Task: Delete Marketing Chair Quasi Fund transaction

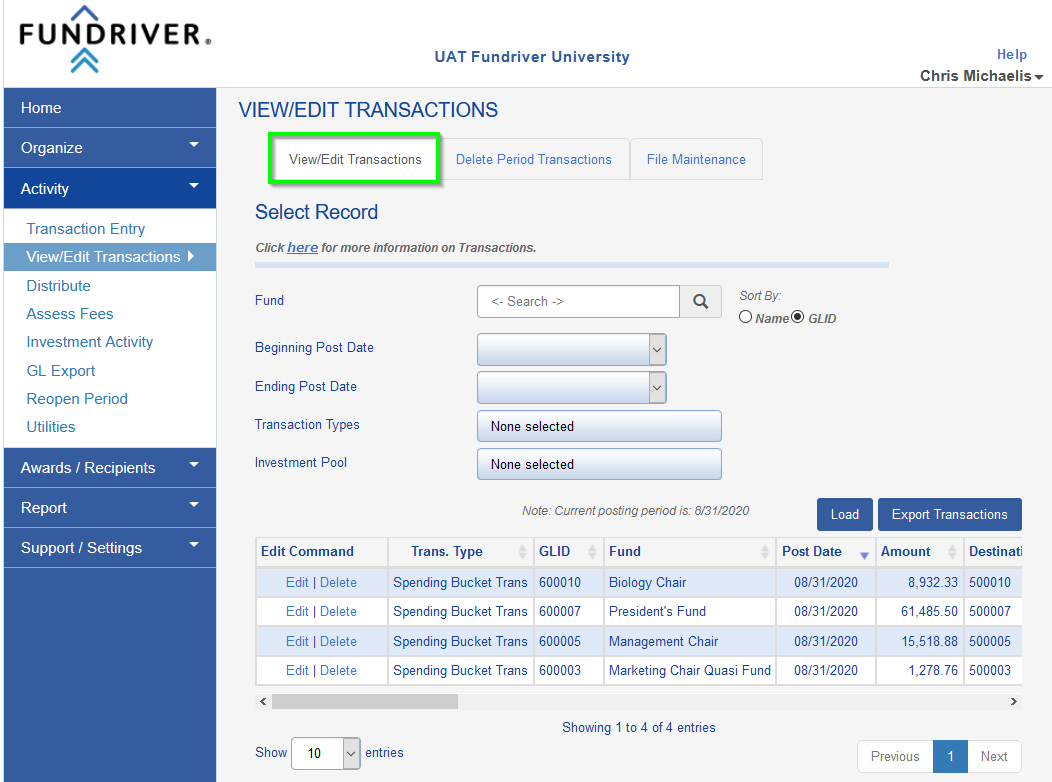Action: point(338,671)
